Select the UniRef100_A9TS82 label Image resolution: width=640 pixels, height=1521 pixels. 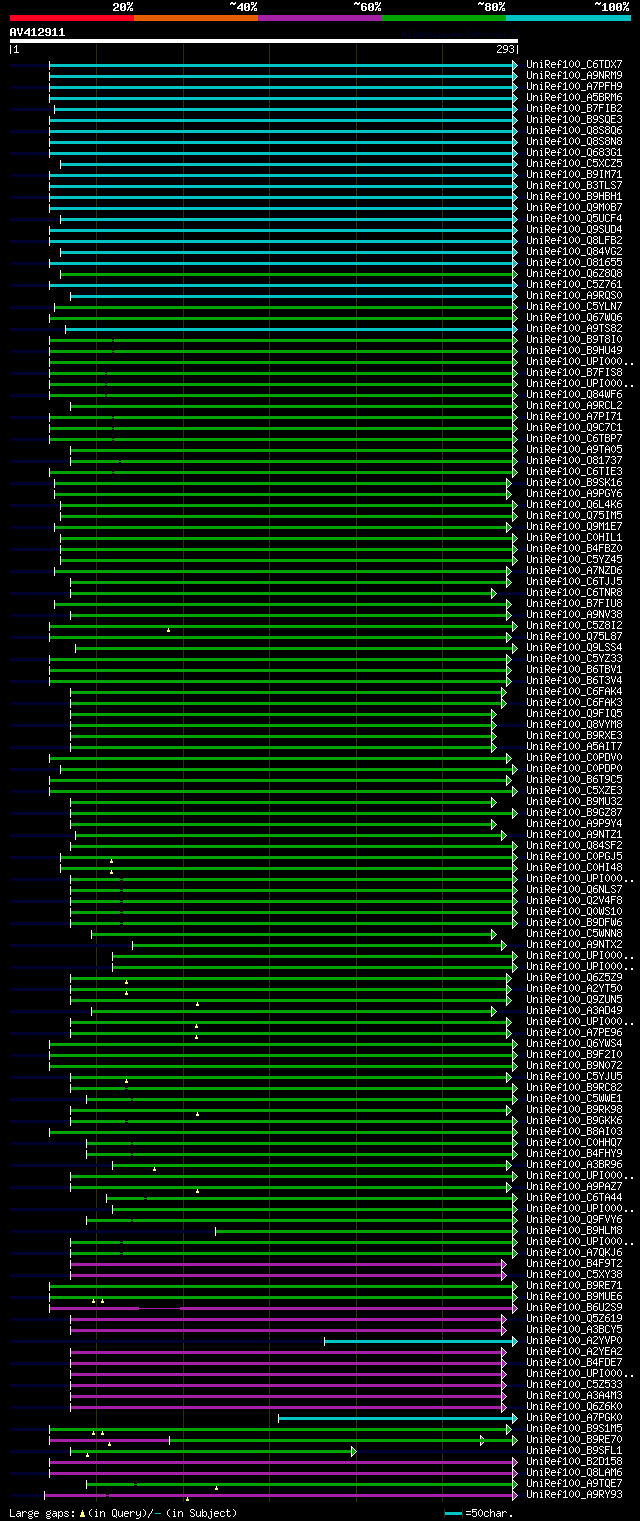[x=574, y=328]
